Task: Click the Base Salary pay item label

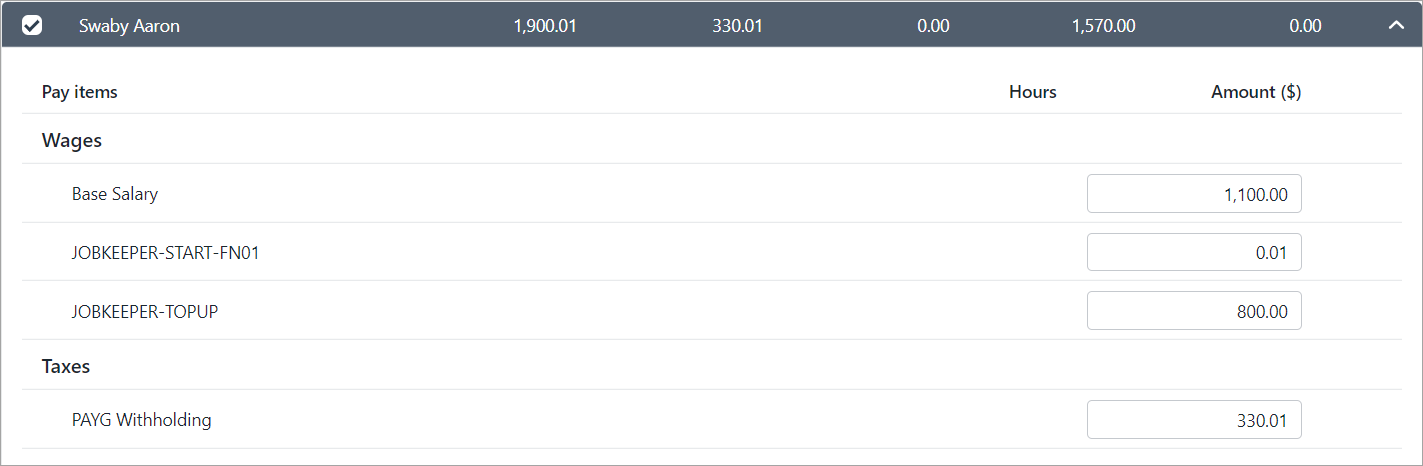Action: (x=115, y=195)
